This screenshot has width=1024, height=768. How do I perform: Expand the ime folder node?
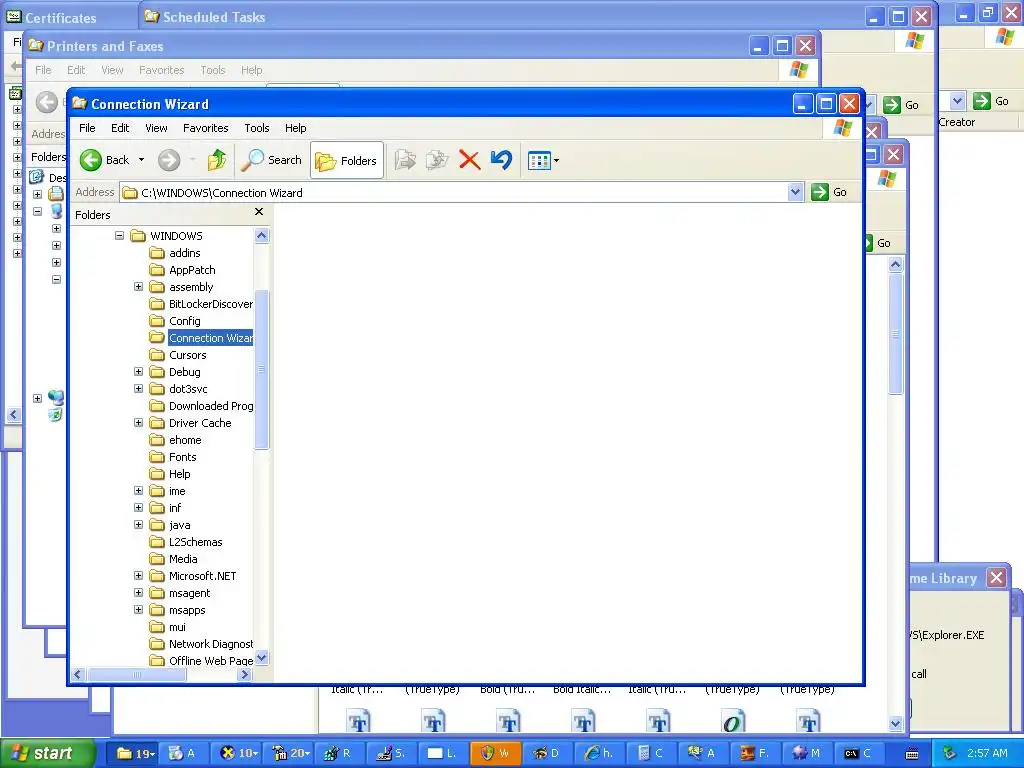(138, 490)
